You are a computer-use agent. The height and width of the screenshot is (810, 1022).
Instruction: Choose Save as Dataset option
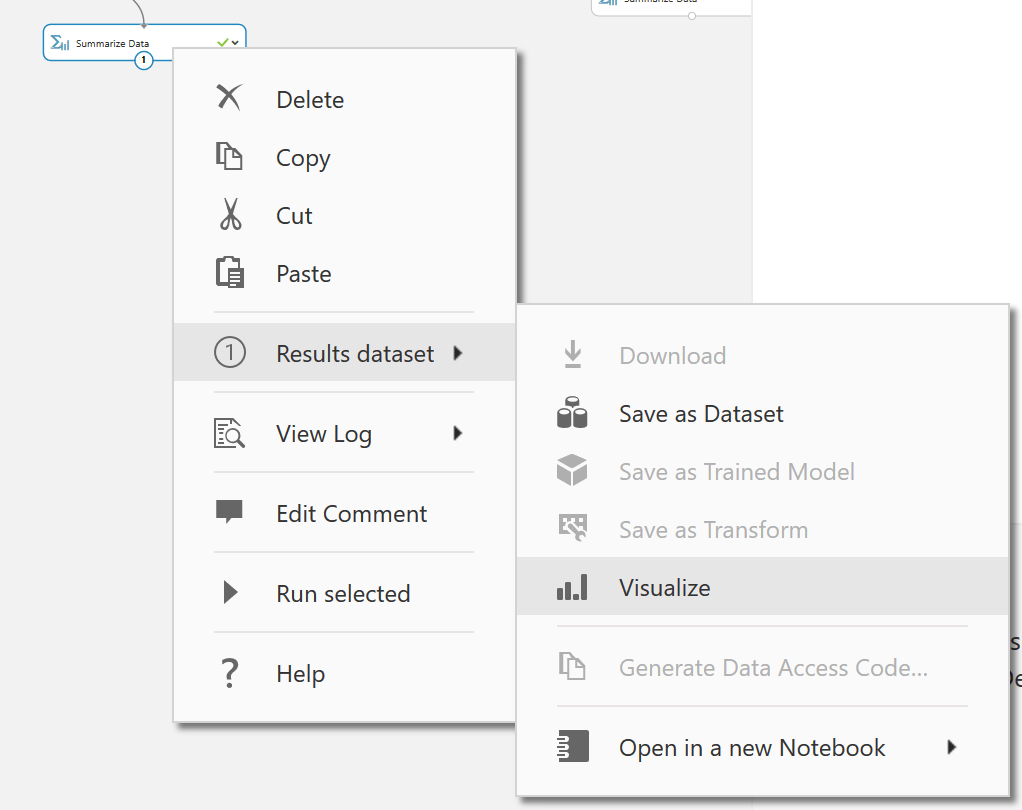point(700,413)
